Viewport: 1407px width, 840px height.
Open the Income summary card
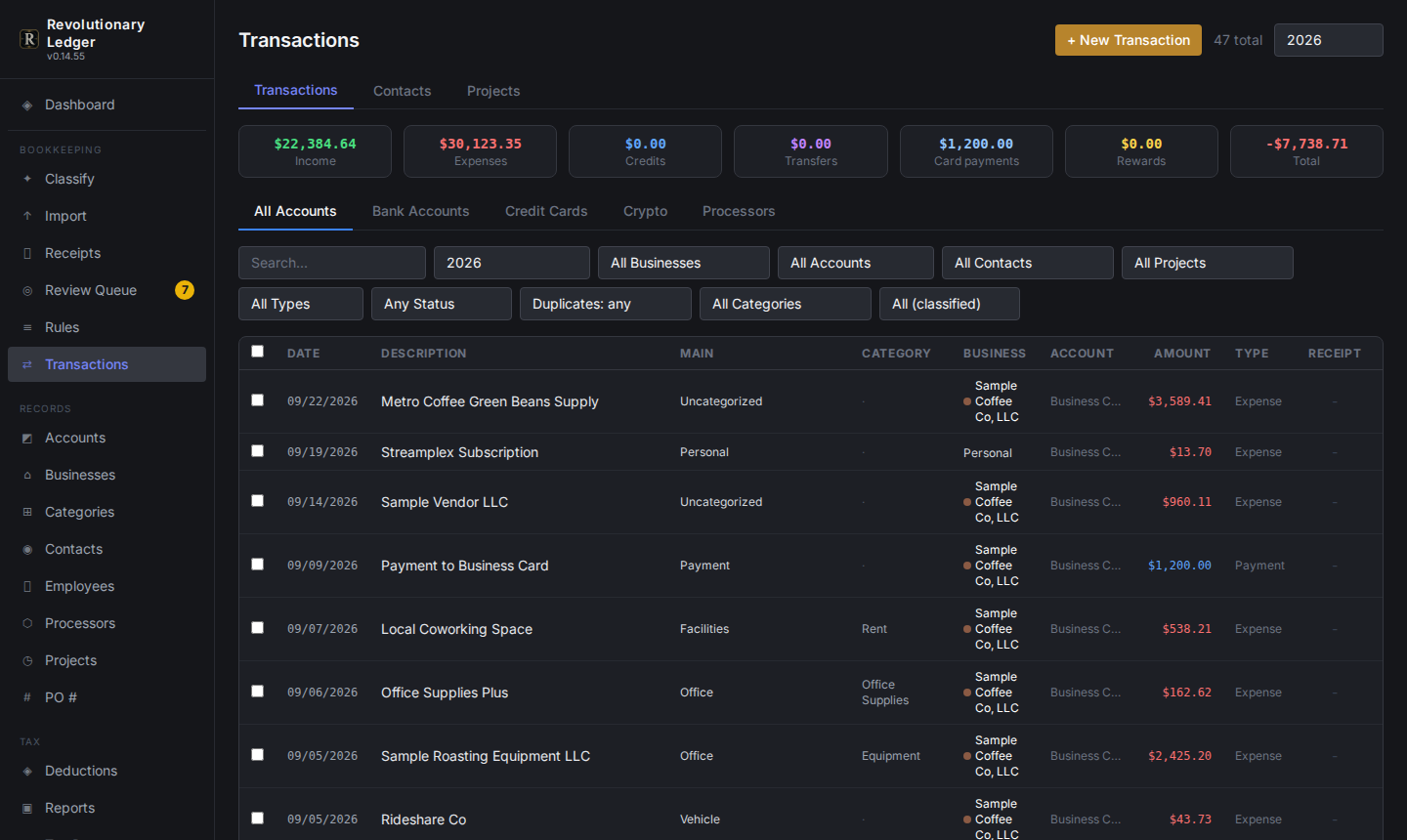[315, 151]
